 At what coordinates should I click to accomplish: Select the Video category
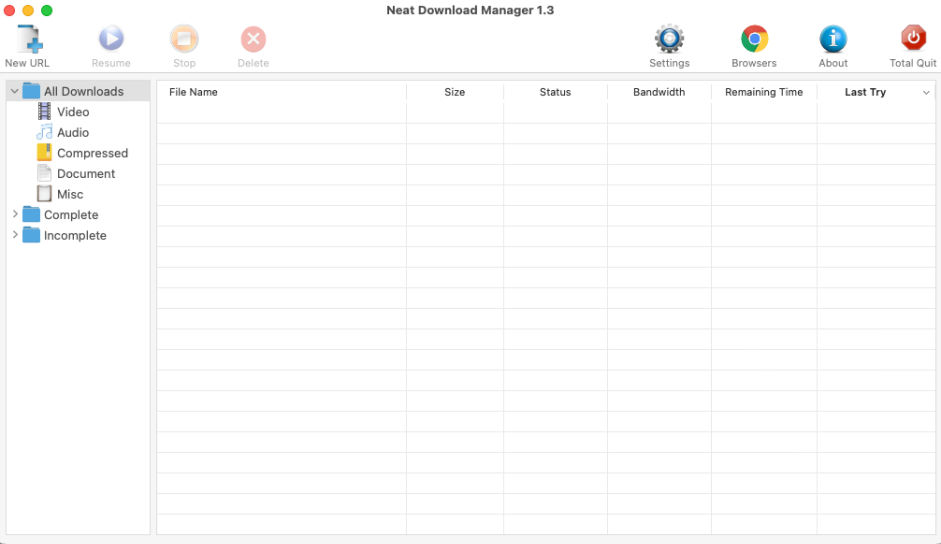click(x=72, y=112)
